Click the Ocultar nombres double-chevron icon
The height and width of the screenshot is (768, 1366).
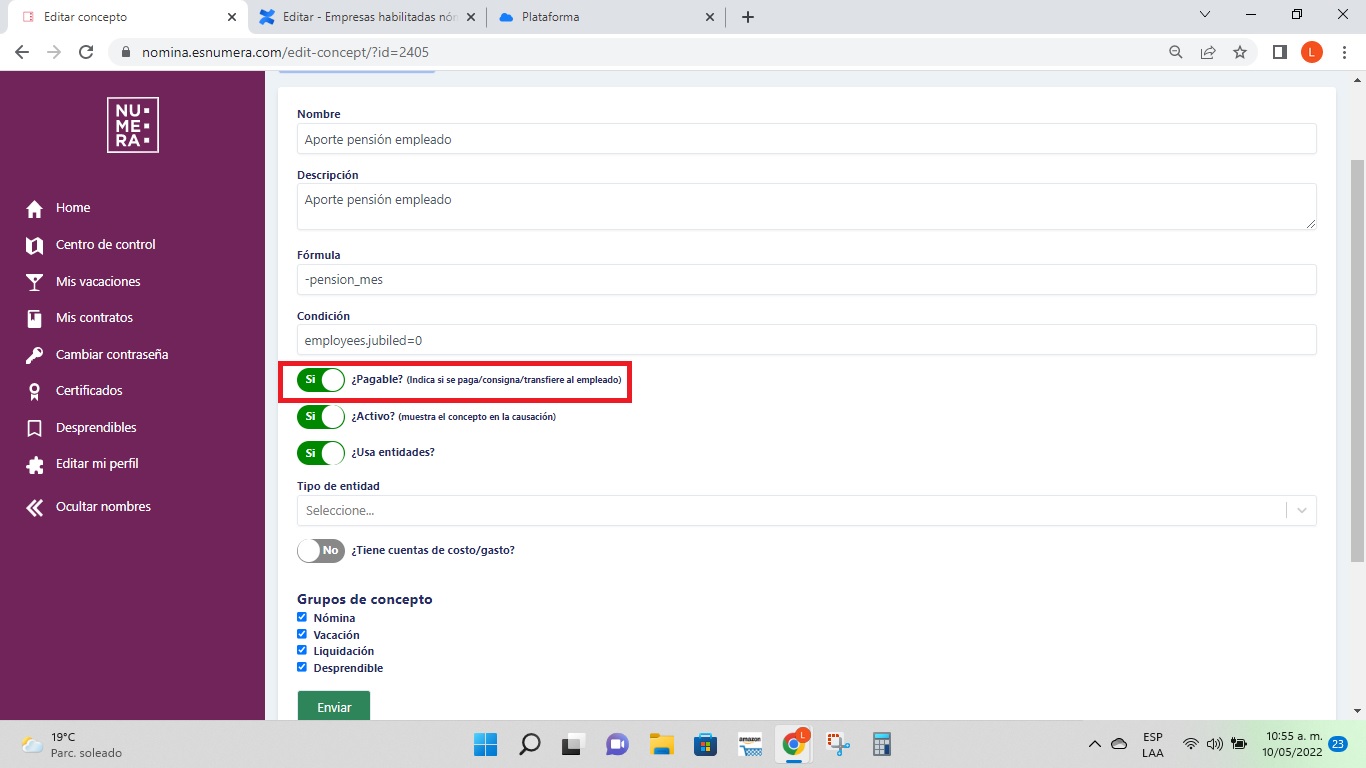35,508
